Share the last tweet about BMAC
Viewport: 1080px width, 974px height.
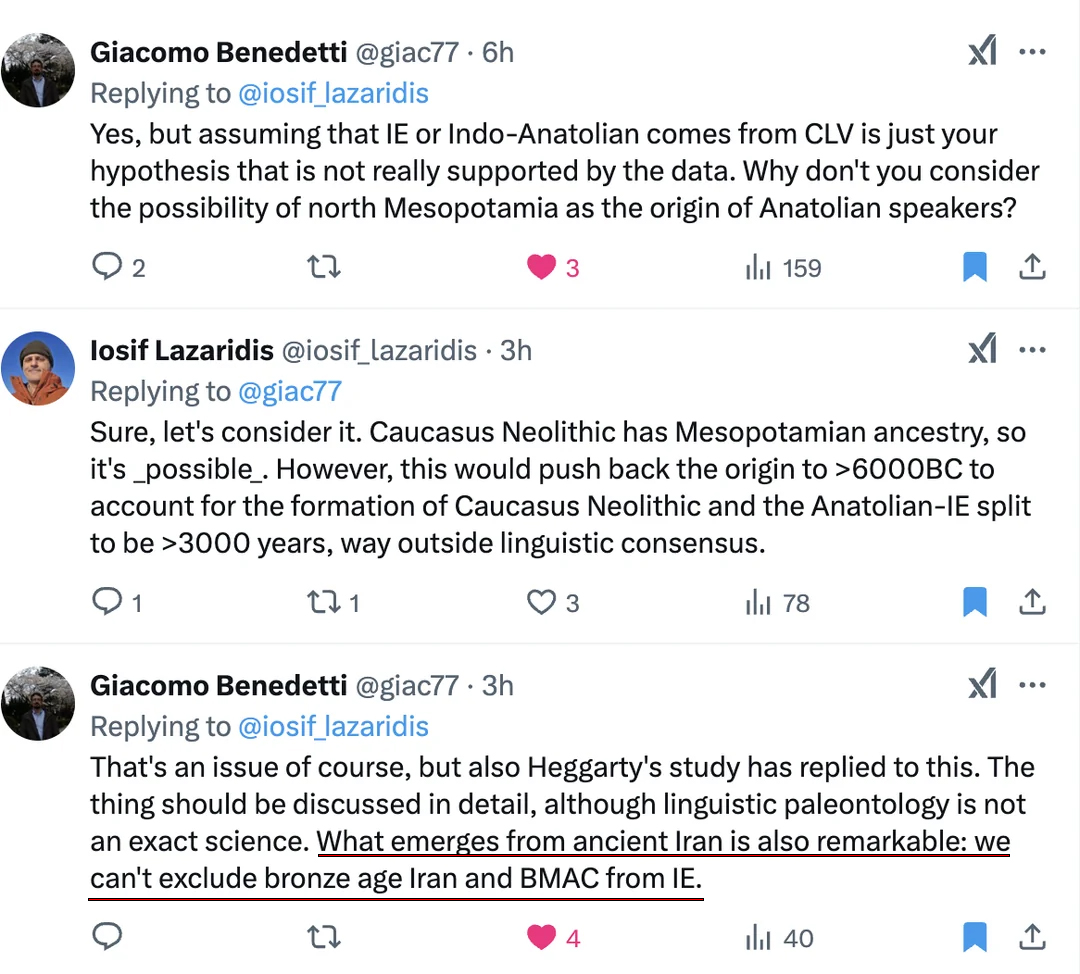(1032, 937)
